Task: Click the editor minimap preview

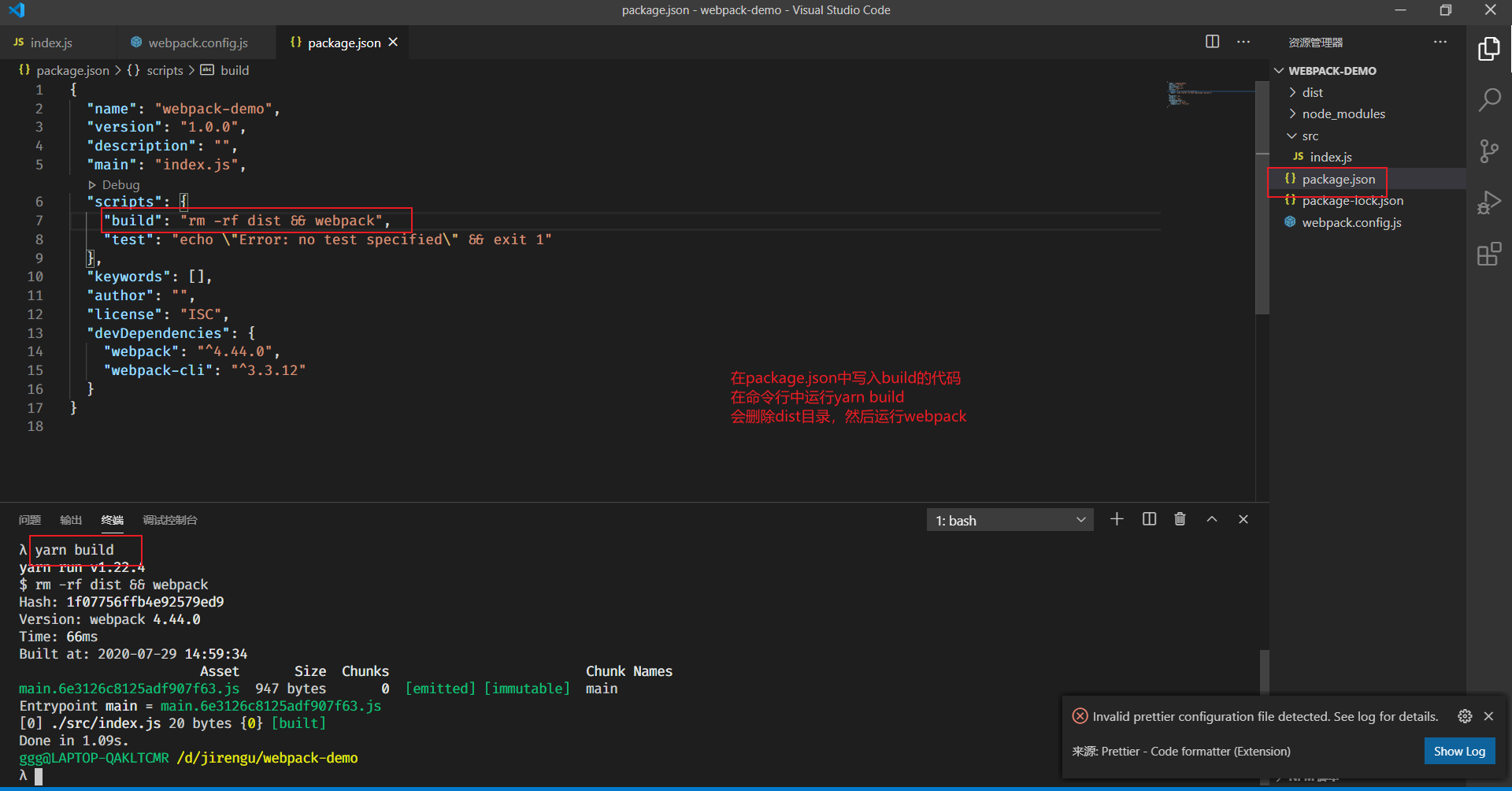Action: pos(1210,95)
